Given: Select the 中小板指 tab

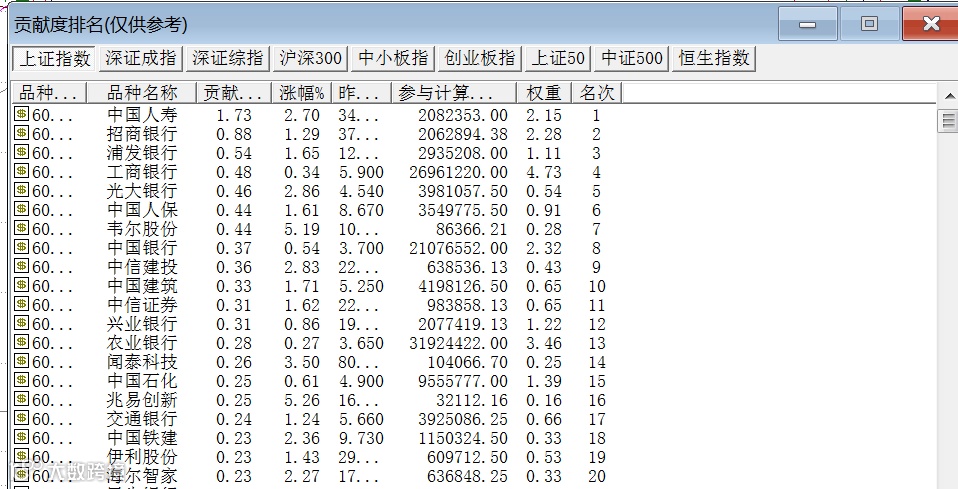Looking at the screenshot, I should pos(393,59).
